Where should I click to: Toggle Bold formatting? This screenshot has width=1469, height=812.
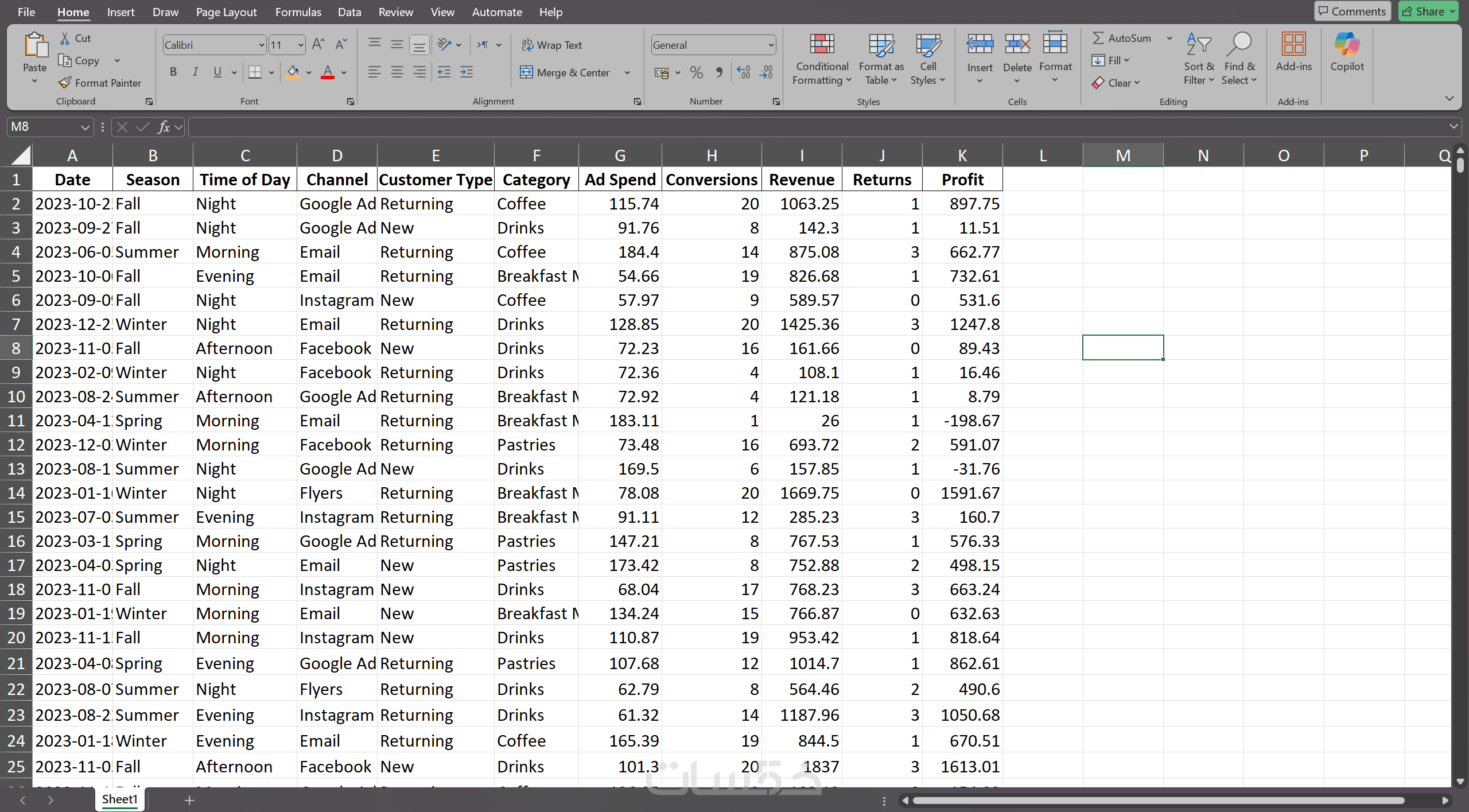173,72
